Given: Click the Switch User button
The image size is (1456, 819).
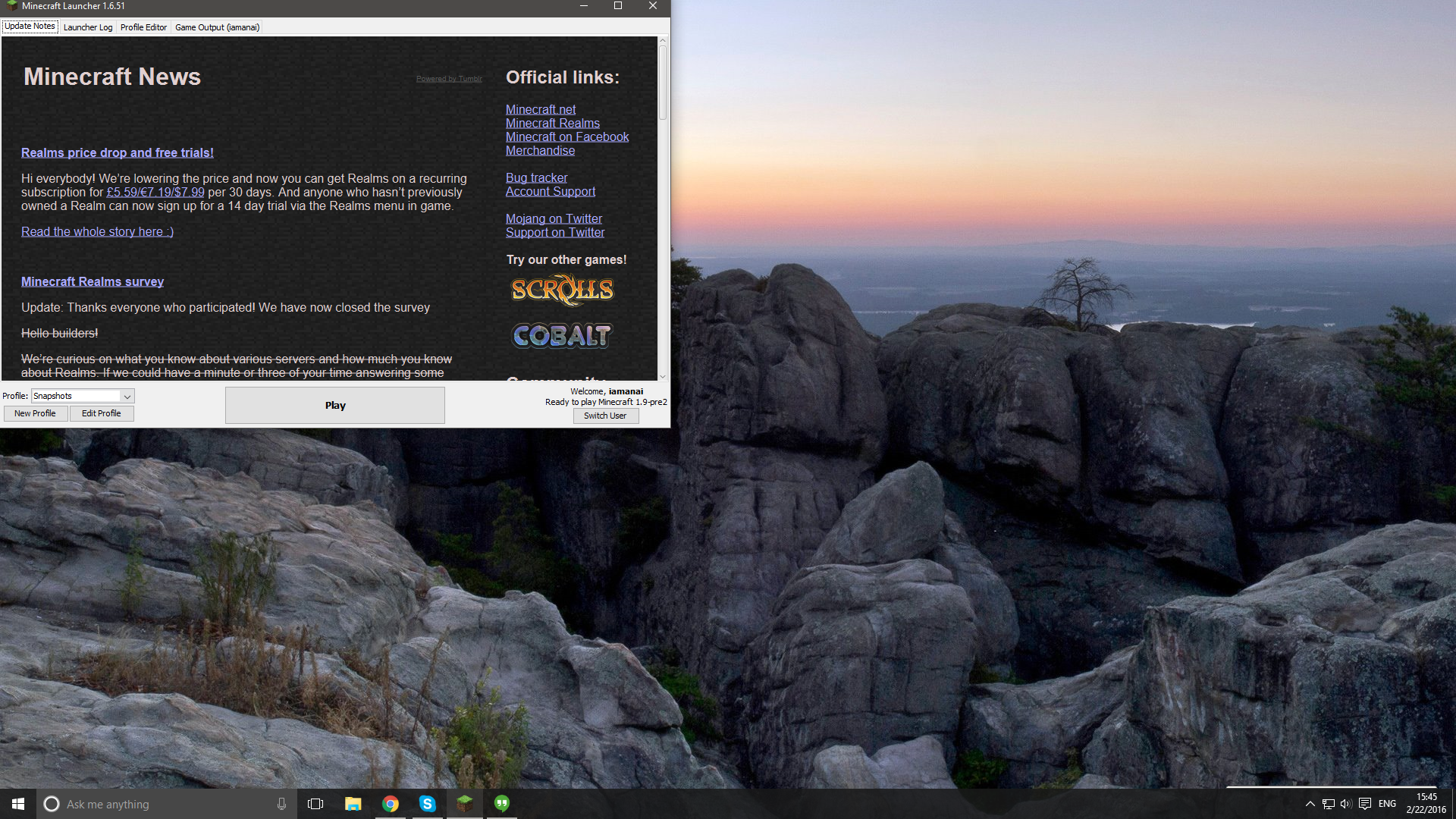Looking at the screenshot, I should [x=605, y=416].
